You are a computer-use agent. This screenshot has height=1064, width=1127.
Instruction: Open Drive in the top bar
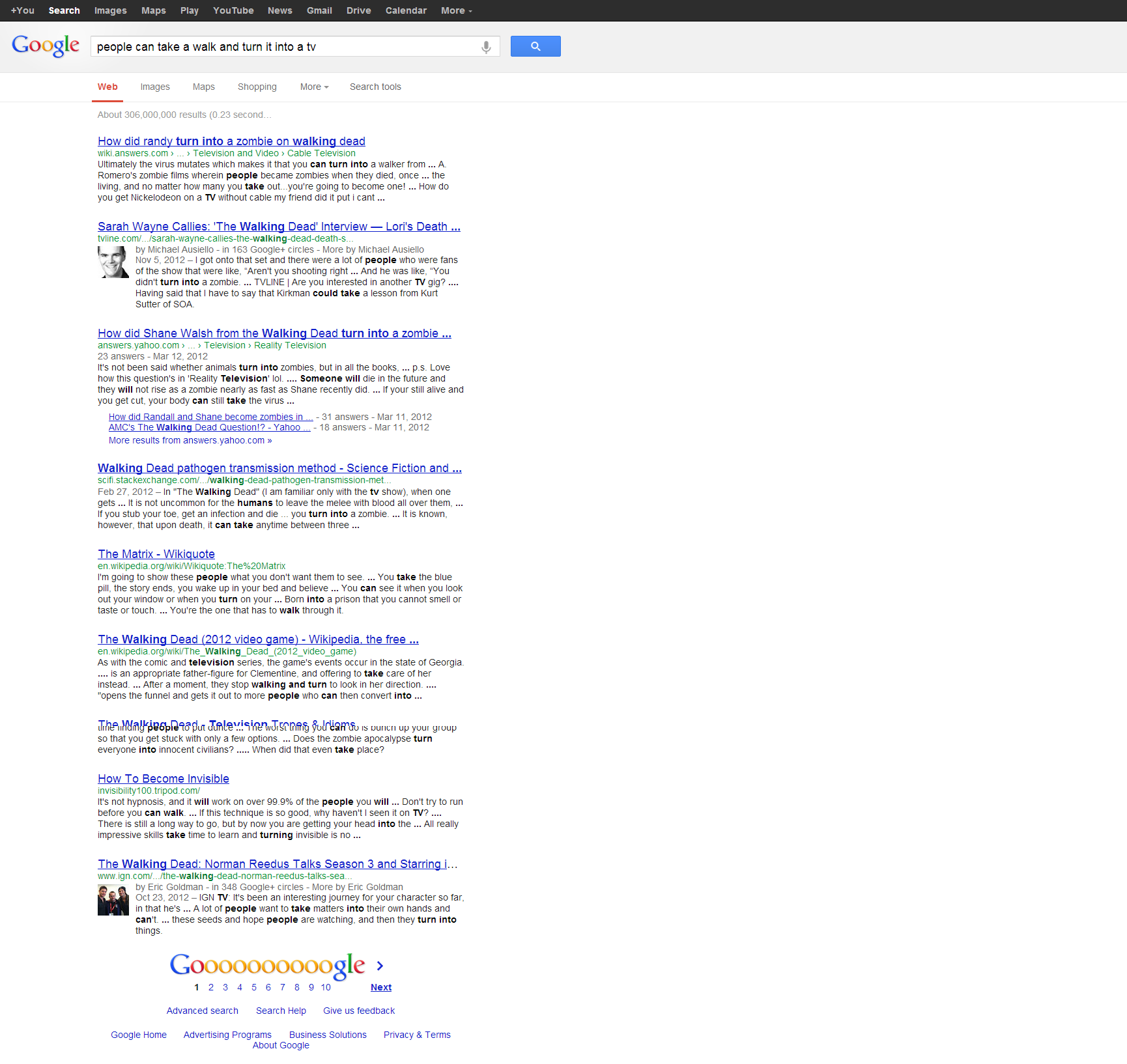(359, 10)
